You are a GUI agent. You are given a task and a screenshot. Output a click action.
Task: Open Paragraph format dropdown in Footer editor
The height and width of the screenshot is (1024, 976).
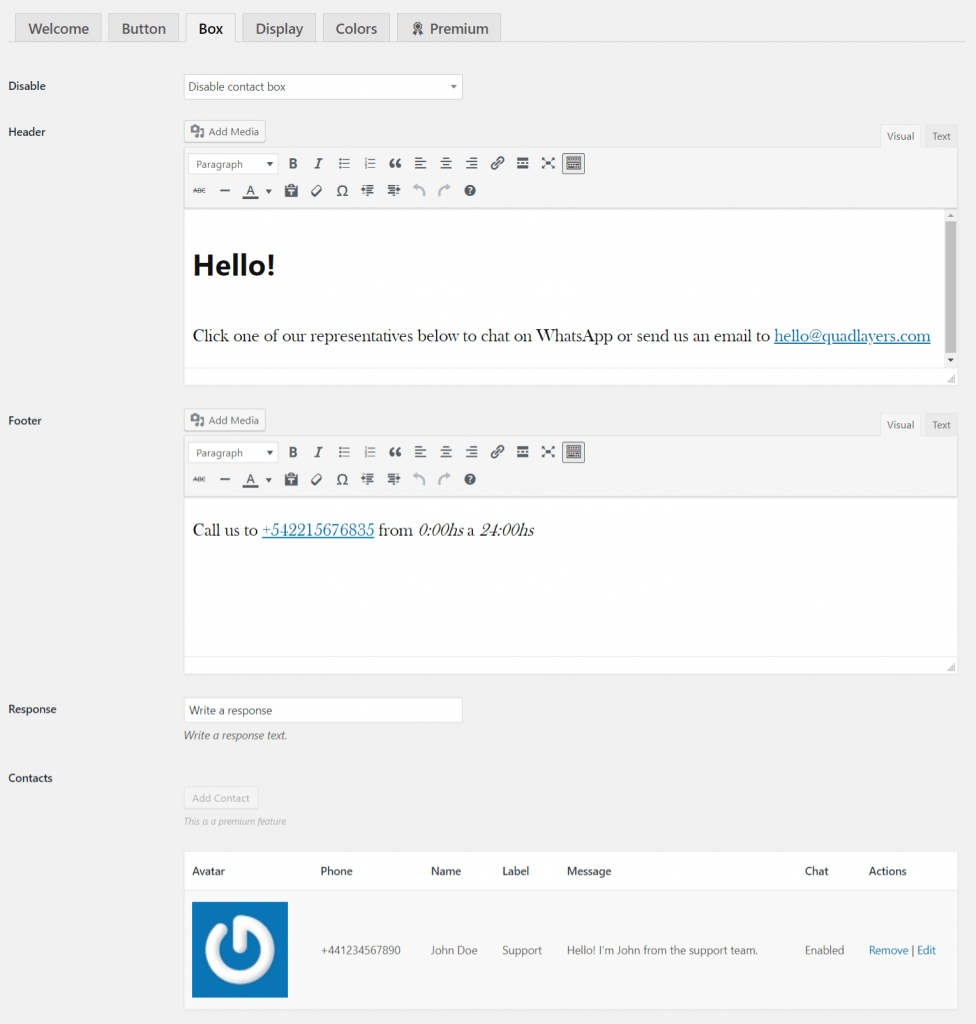click(x=233, y=453)
